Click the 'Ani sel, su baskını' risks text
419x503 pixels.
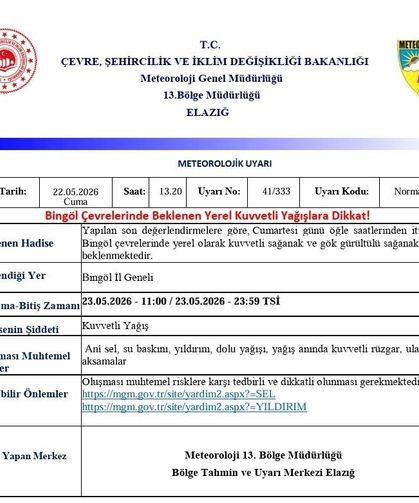(250, 355)
